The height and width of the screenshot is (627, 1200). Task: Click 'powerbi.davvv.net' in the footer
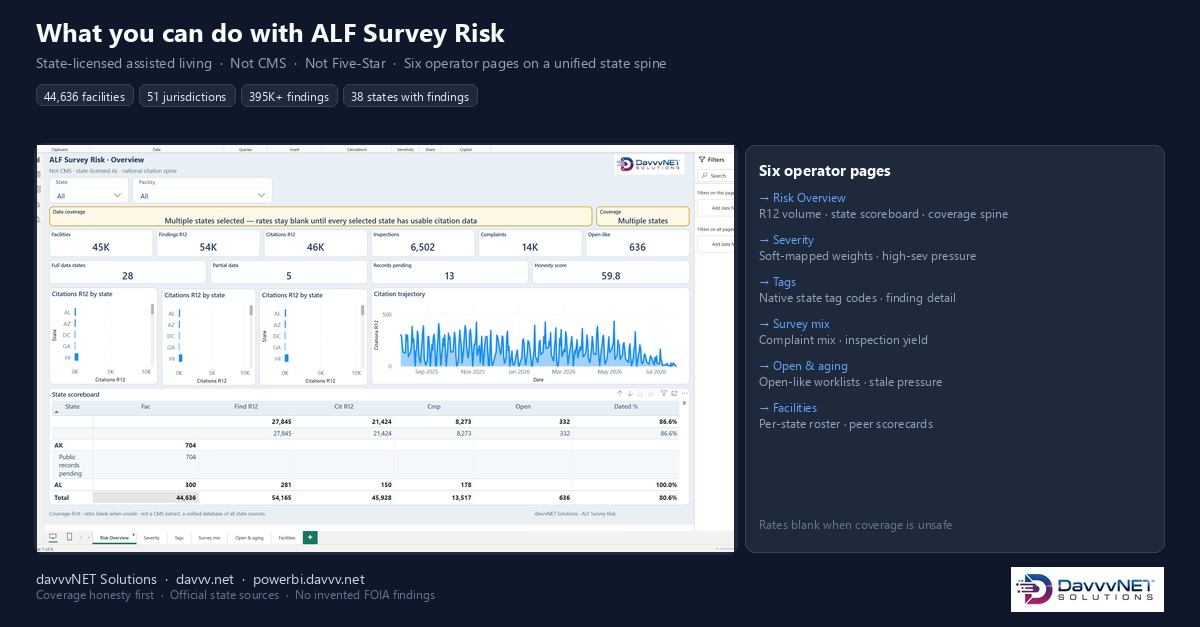pyautogui.click(x=309, y=579)
